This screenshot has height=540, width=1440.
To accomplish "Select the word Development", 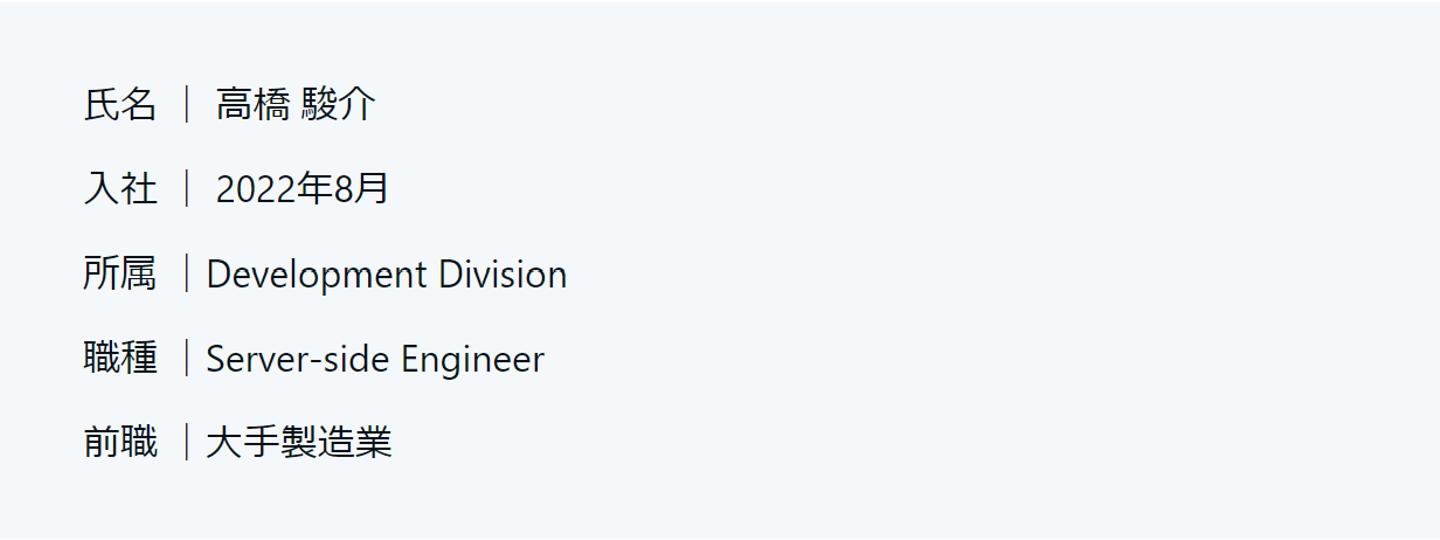I will 317,274.
